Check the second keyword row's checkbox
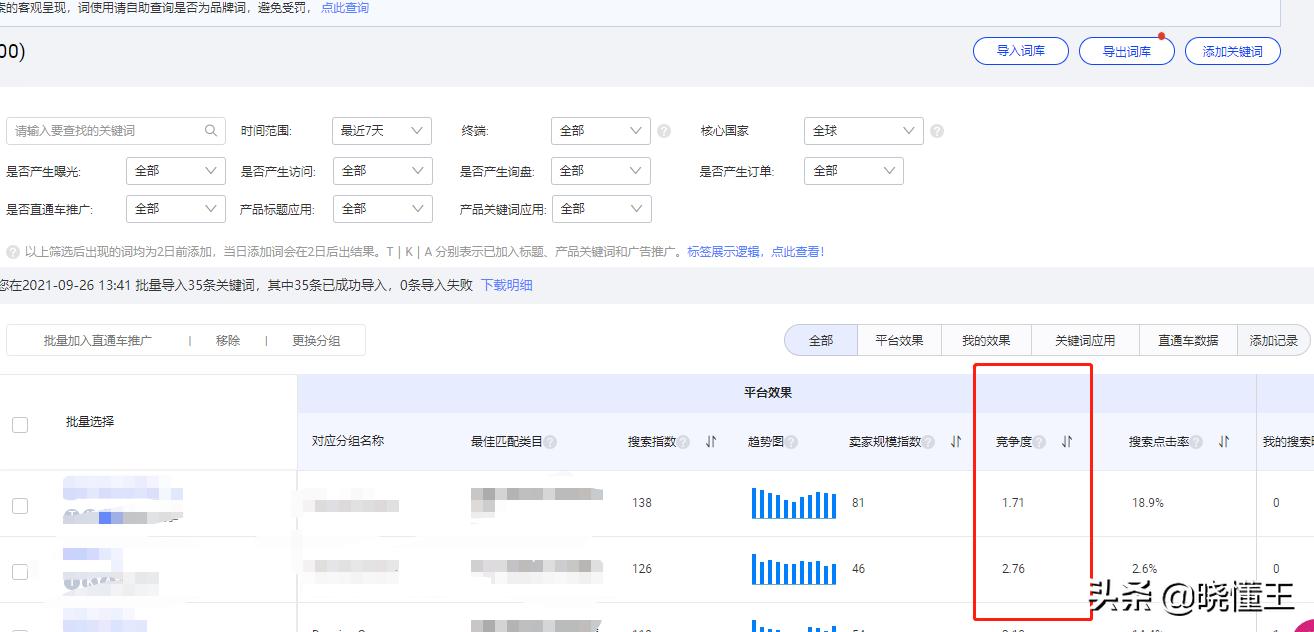 point(20,570)
